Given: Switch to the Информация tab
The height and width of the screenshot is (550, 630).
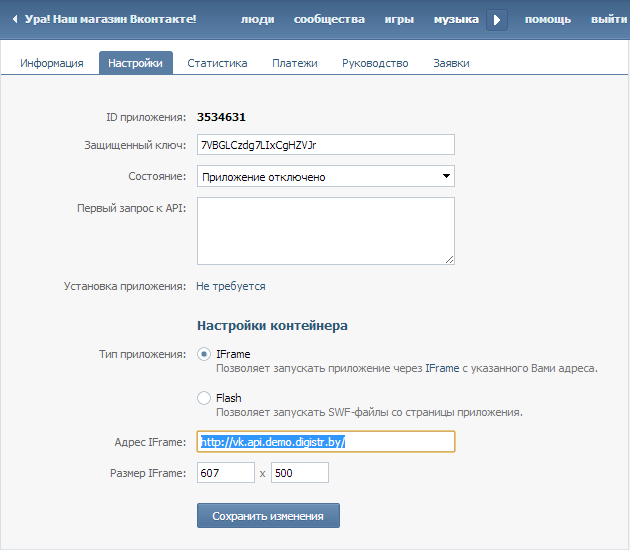Looking at the screenshot, I should (x=52, y=63).
